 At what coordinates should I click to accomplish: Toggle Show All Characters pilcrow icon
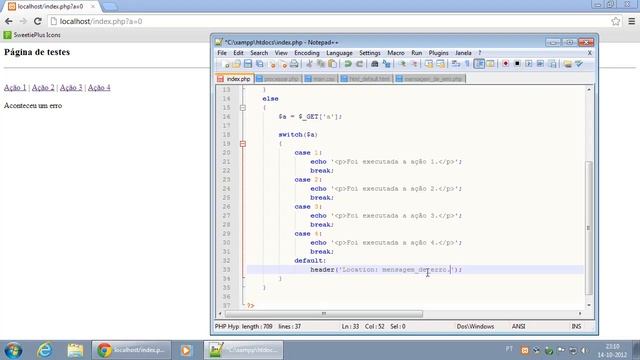pos(467,64)
